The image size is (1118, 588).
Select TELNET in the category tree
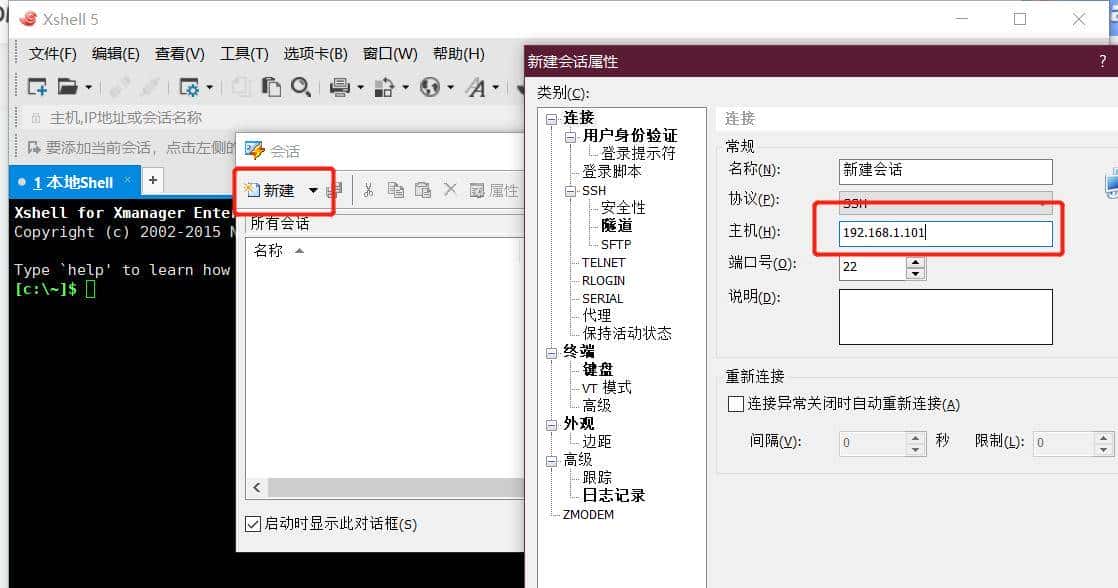point(603,262)
